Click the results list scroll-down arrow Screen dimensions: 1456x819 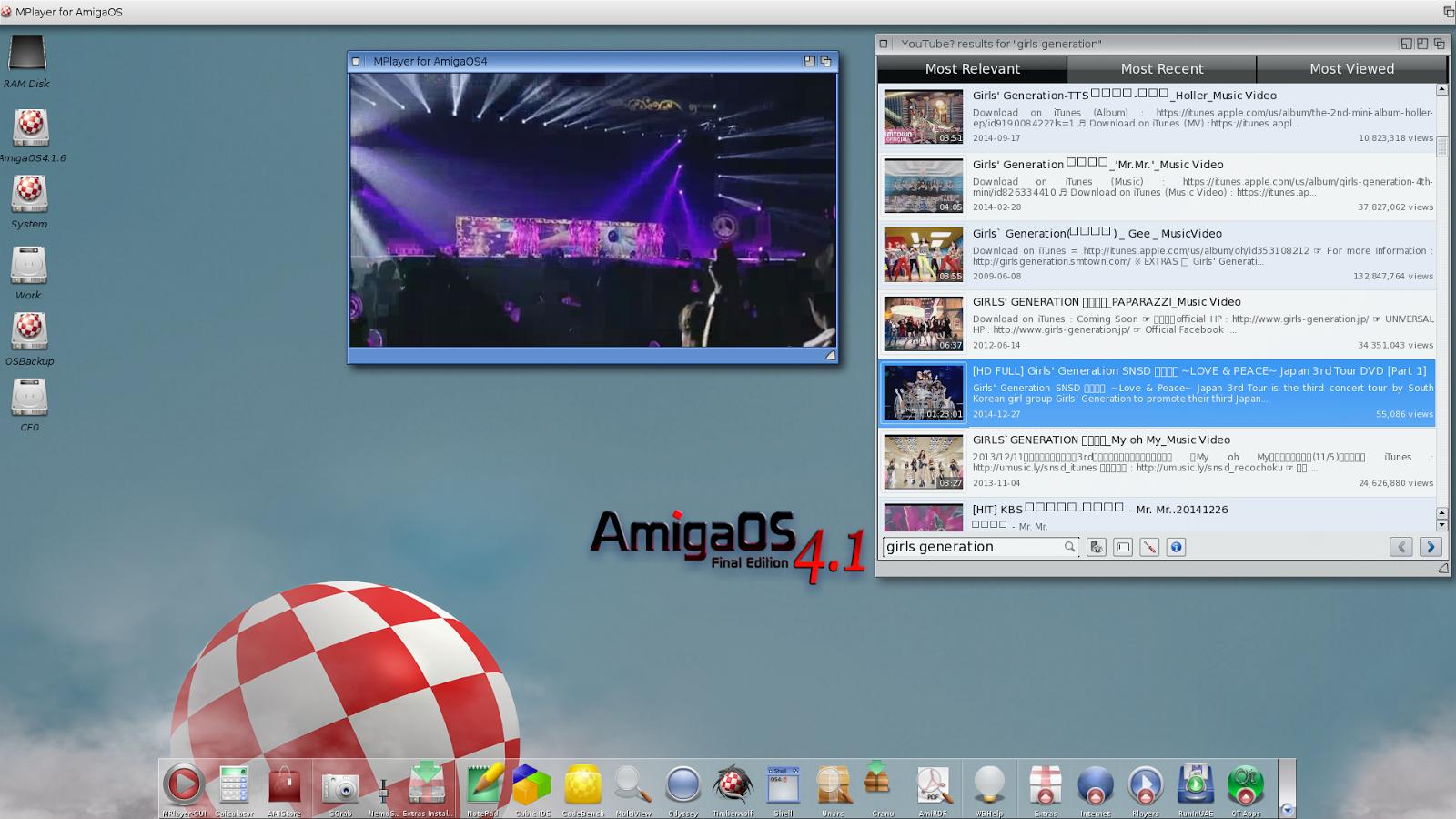(x=1441, y=525)
